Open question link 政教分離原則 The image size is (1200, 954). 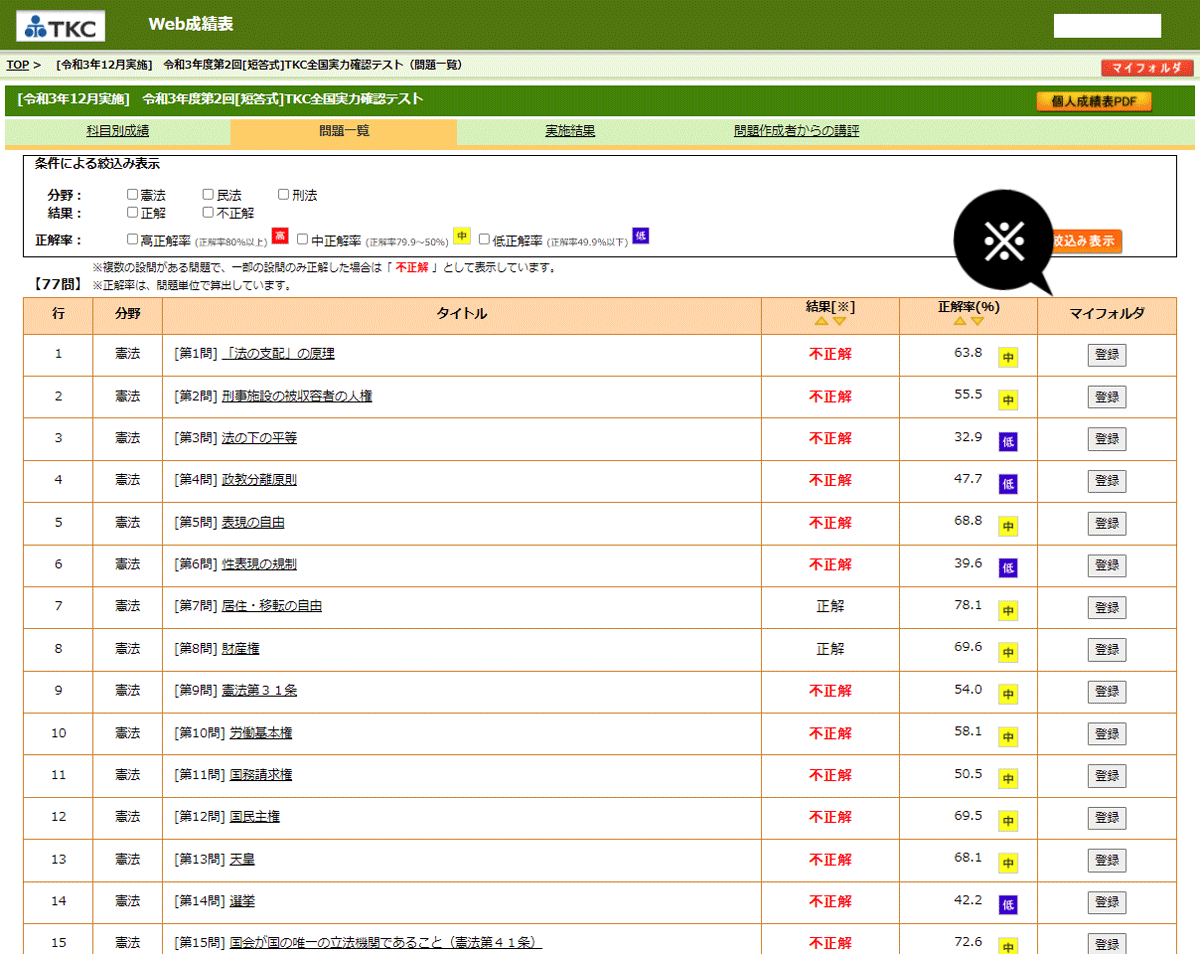click(259, 480)
